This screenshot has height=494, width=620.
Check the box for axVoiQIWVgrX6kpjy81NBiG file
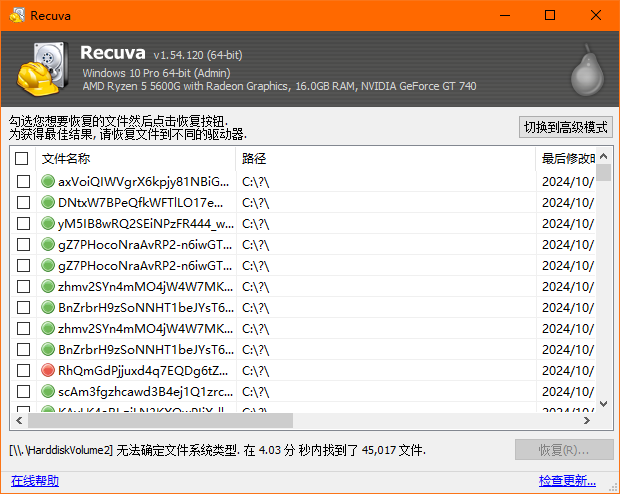coord(23,182)
